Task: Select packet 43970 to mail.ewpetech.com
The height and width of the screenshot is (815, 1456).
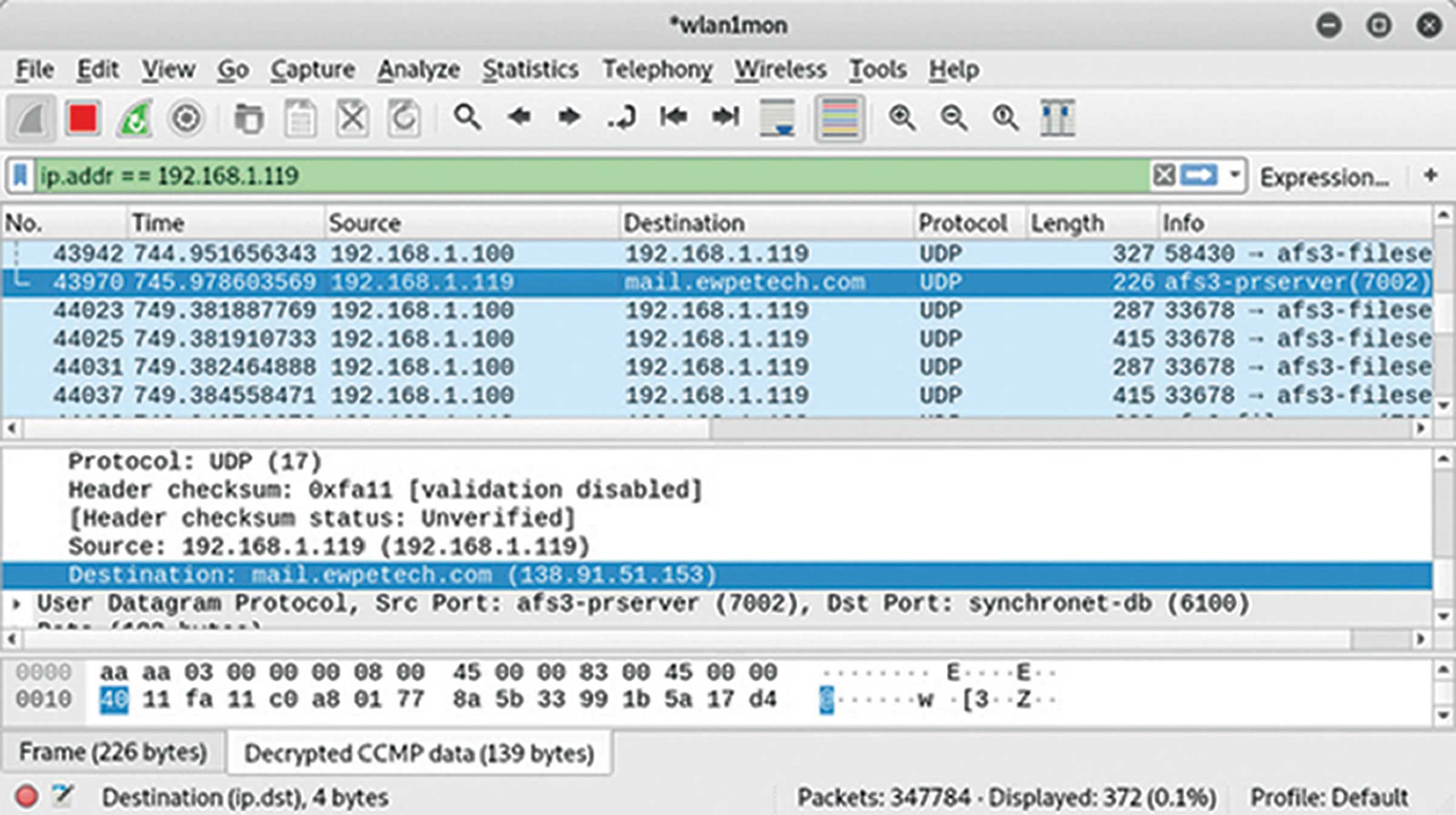Action: pos(717,282)
